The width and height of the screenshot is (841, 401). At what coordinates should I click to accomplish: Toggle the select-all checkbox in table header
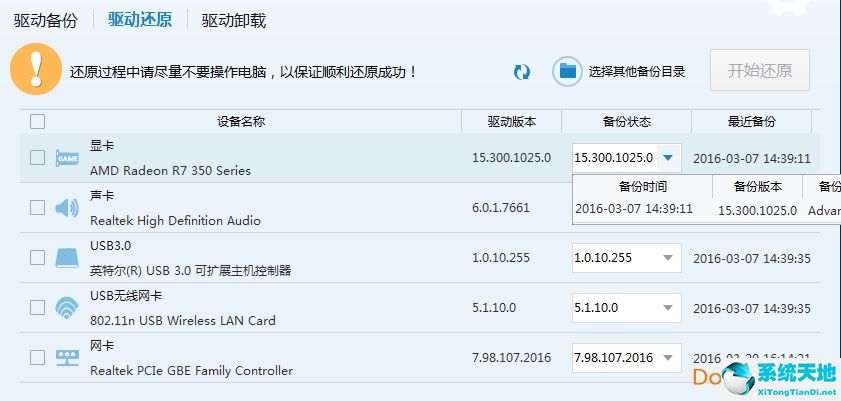tap(38, 122)
